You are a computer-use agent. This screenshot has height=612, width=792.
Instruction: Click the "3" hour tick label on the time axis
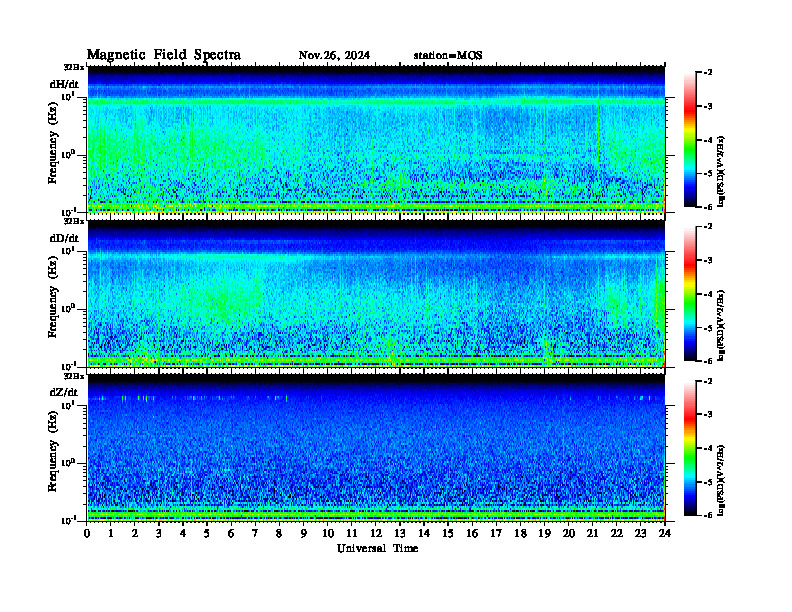[x=159, y=534]
